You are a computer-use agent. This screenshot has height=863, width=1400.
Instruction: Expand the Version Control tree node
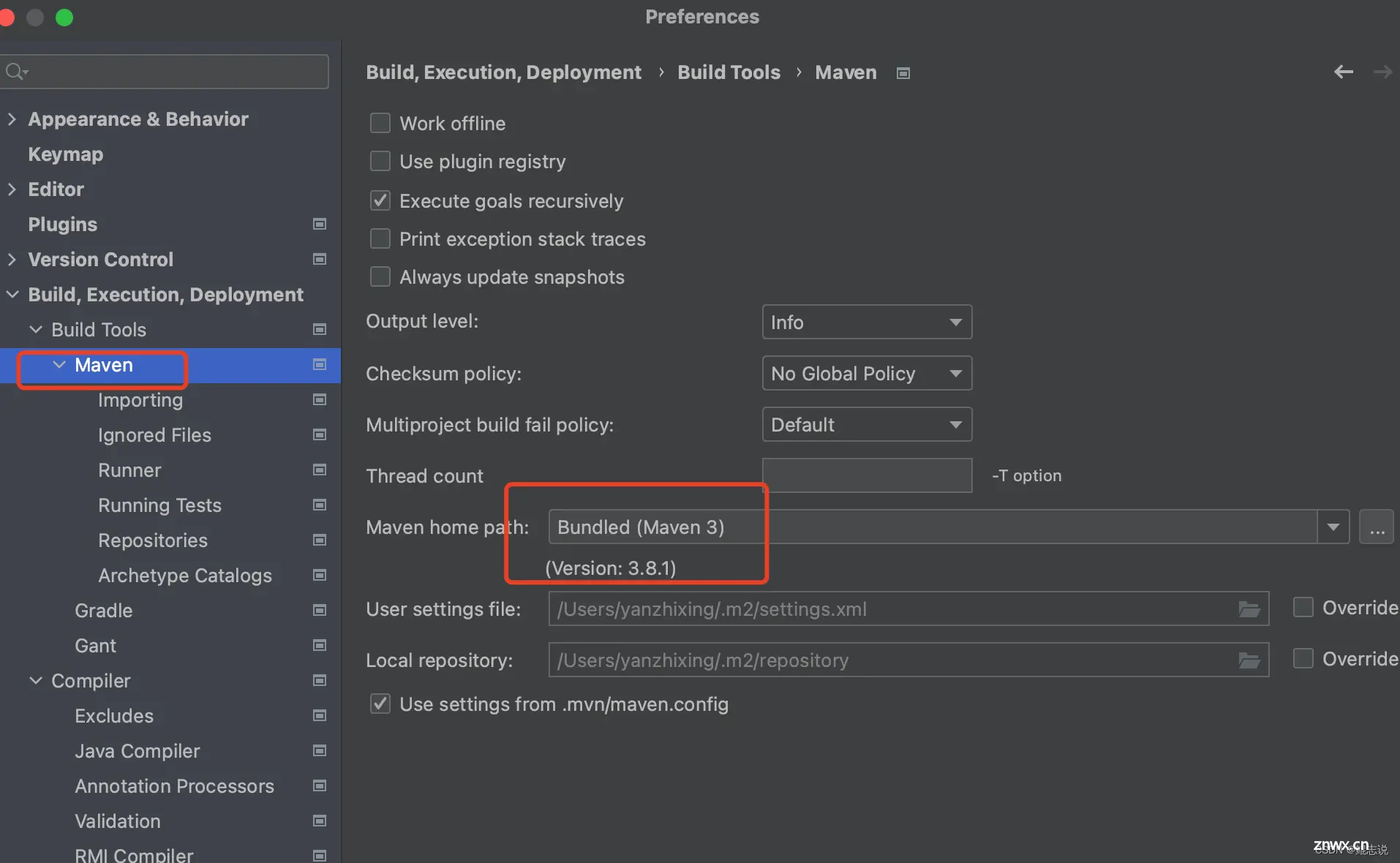(12, 259)
